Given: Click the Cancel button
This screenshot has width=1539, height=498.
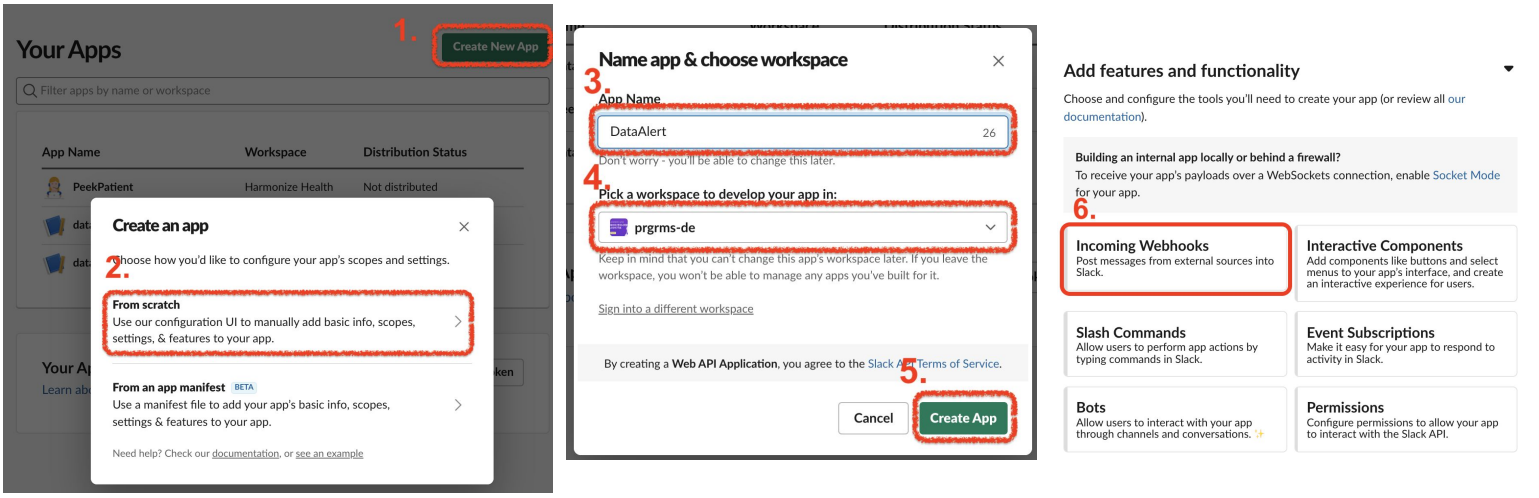Looking at the screenshot, I should [873, 418].
